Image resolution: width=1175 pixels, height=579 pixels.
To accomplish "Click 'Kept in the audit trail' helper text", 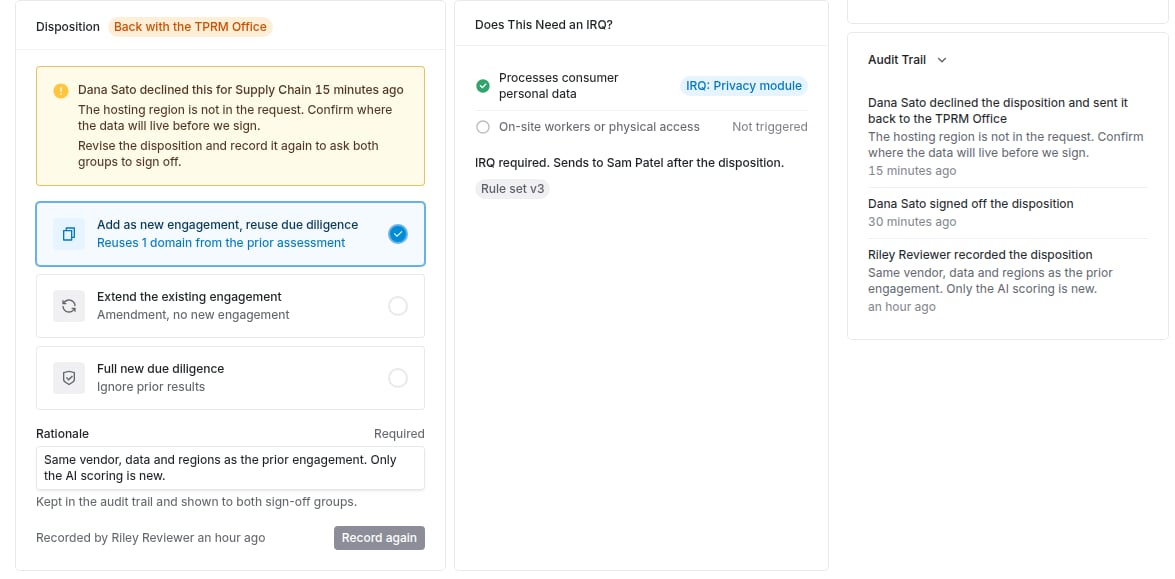I will click(x=196, y=502).
